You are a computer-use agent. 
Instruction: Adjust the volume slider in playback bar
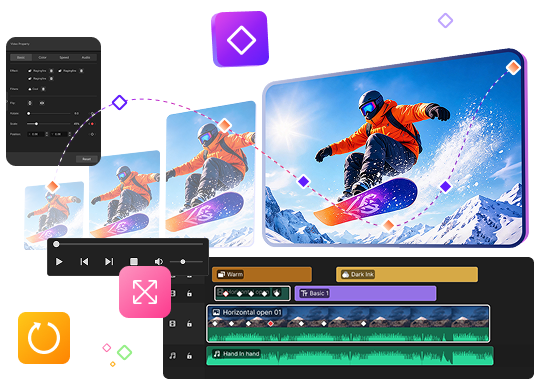click(187, 262)
